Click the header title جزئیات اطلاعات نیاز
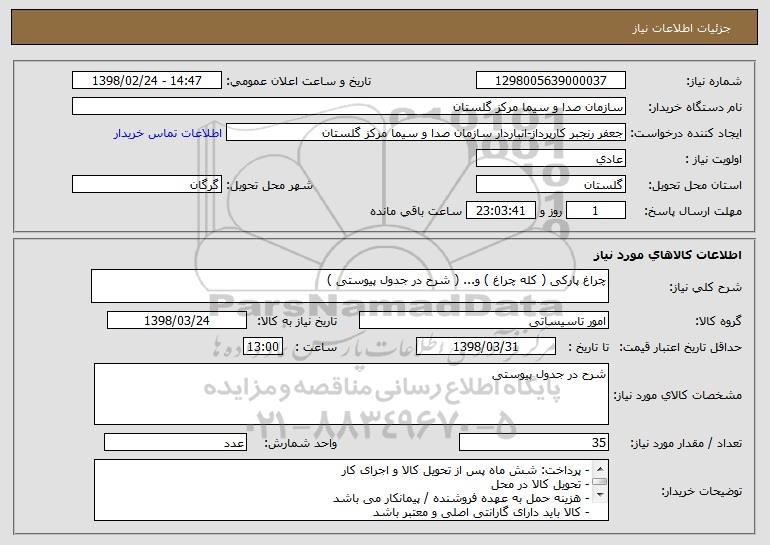The height and width of the screenshot is (545, 770). [681, 28]
